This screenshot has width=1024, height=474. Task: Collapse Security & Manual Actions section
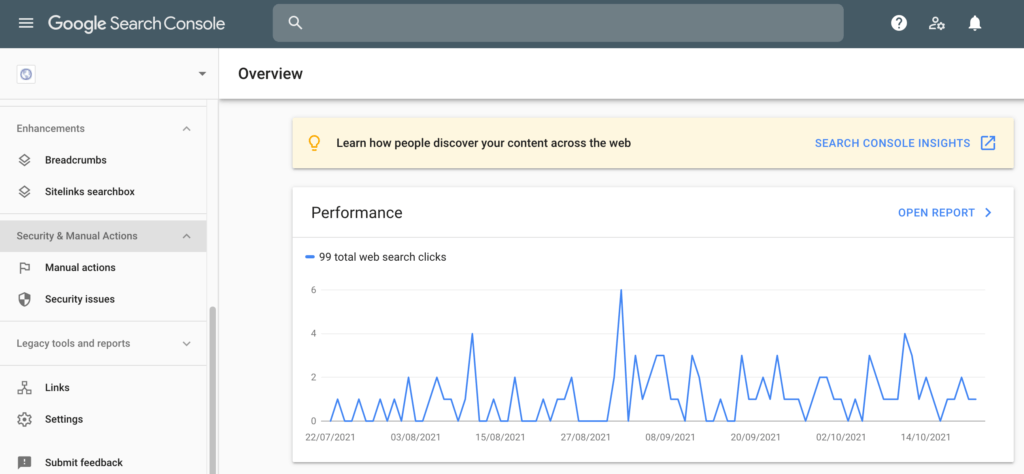tap(186, 236)
